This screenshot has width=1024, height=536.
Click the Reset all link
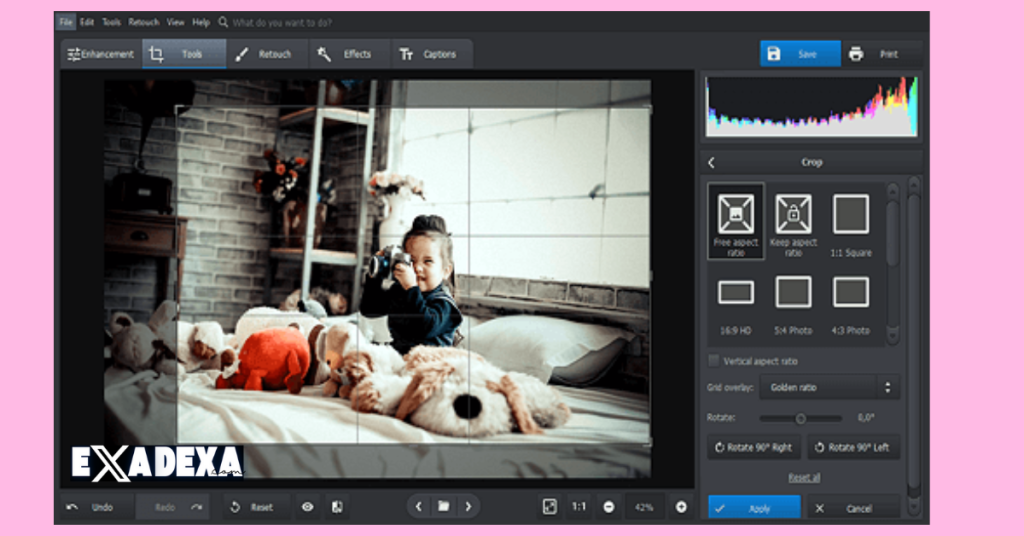[x=804, y=478]
